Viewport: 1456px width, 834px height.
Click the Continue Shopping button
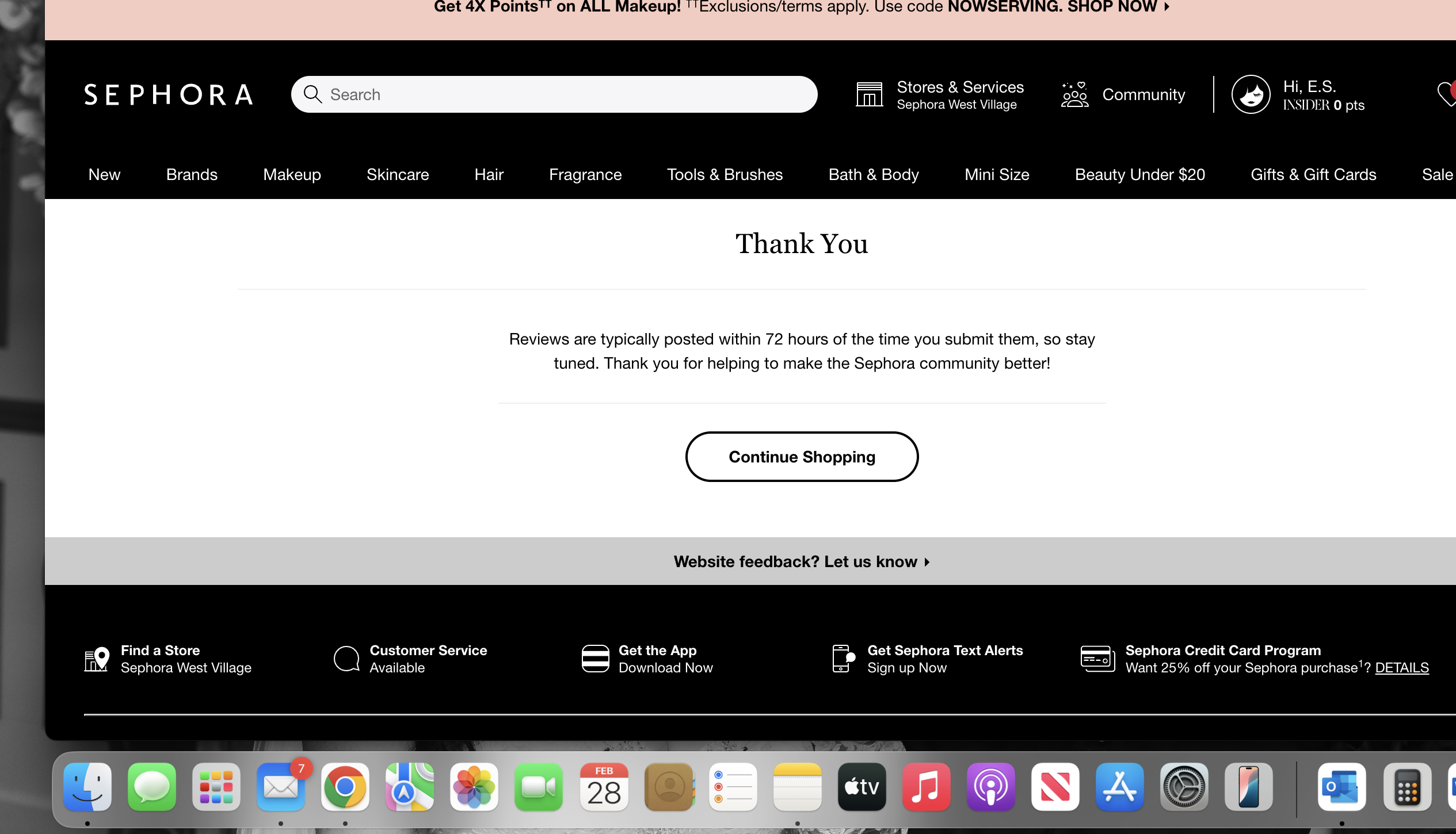[x=802, y=457]
